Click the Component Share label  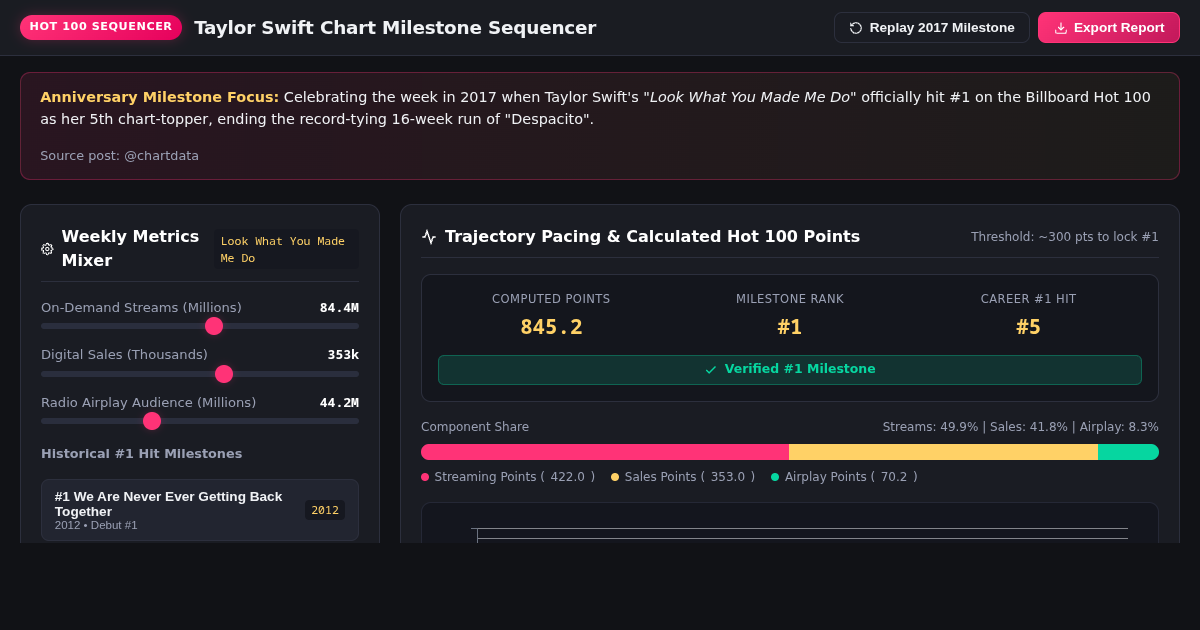[475, 427]
